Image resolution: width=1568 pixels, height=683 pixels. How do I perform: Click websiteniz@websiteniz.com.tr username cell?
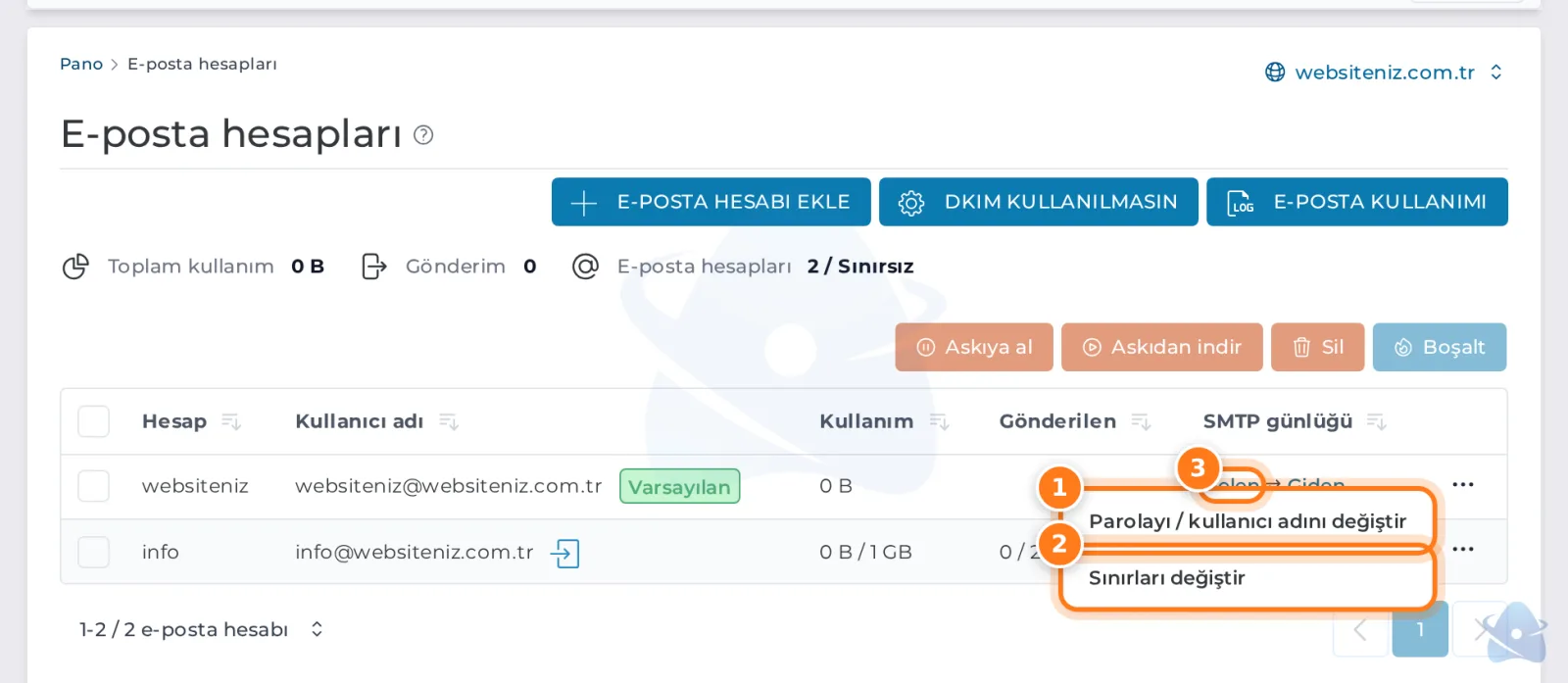448,486
